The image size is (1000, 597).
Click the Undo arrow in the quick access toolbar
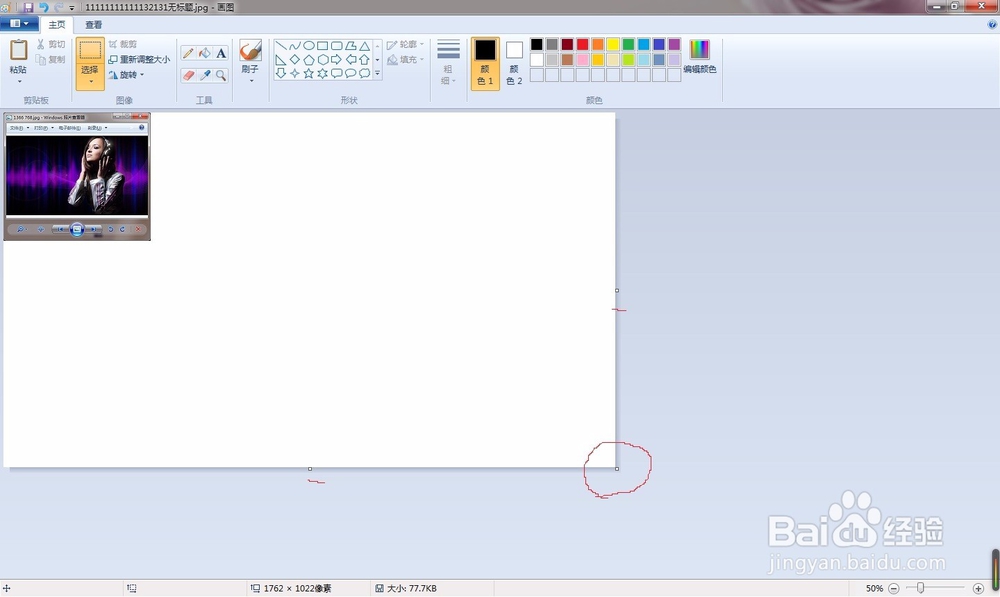pyautogui.click(x=43, y=7)
